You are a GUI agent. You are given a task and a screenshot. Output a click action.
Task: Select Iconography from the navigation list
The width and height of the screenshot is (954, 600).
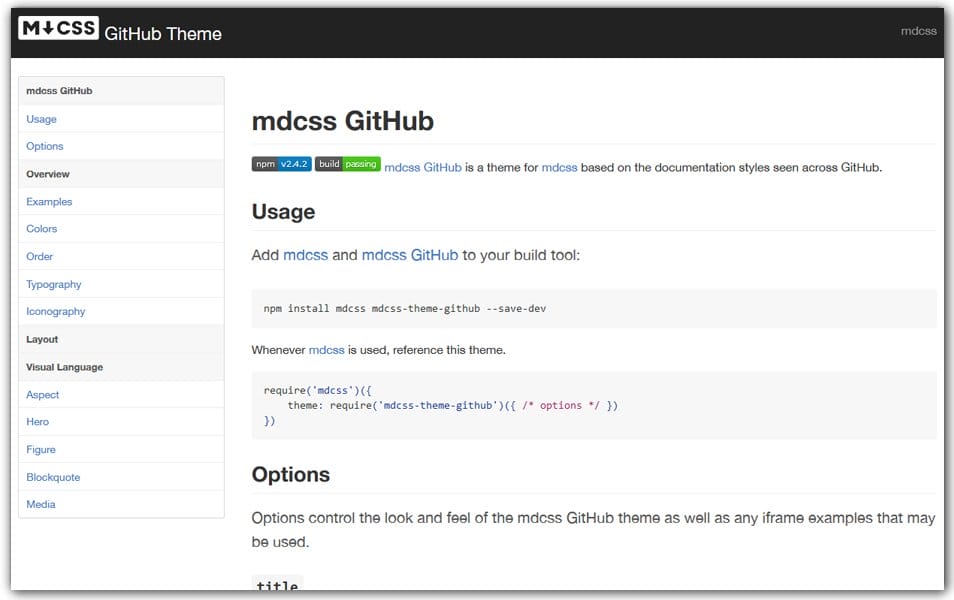click(55, 311)
